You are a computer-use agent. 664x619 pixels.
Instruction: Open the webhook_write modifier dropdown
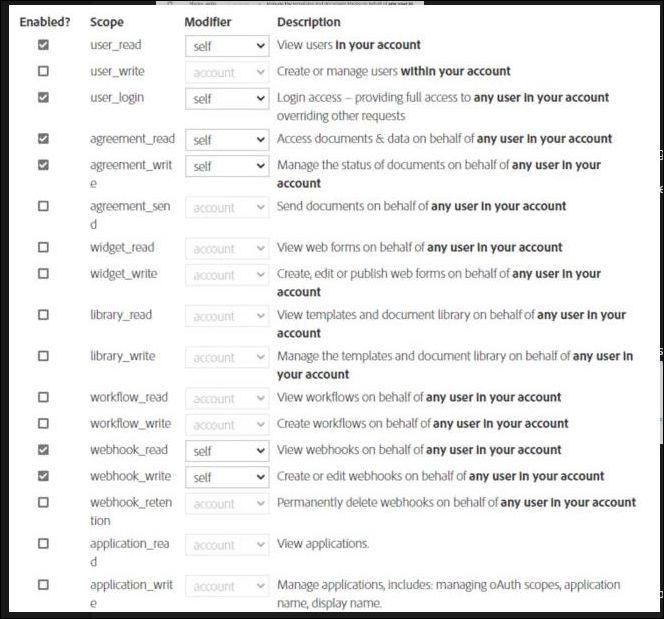click(x=227, y=477)
